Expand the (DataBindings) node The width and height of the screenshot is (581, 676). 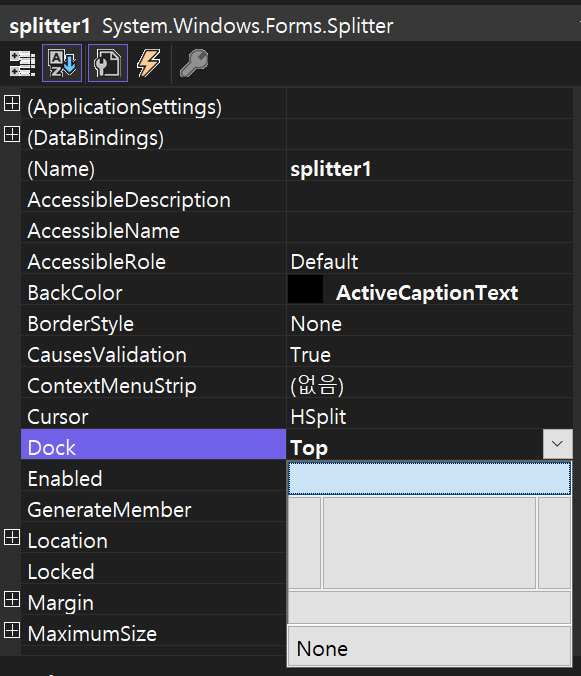click(12, 135)
